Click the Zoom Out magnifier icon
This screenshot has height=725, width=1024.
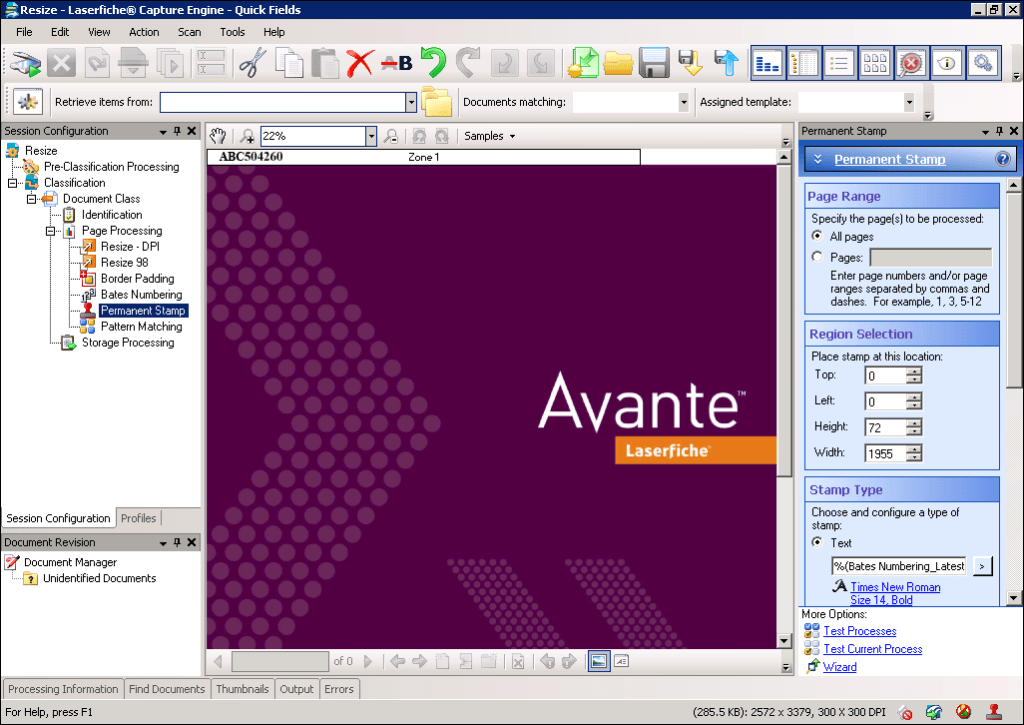[391, 136]
